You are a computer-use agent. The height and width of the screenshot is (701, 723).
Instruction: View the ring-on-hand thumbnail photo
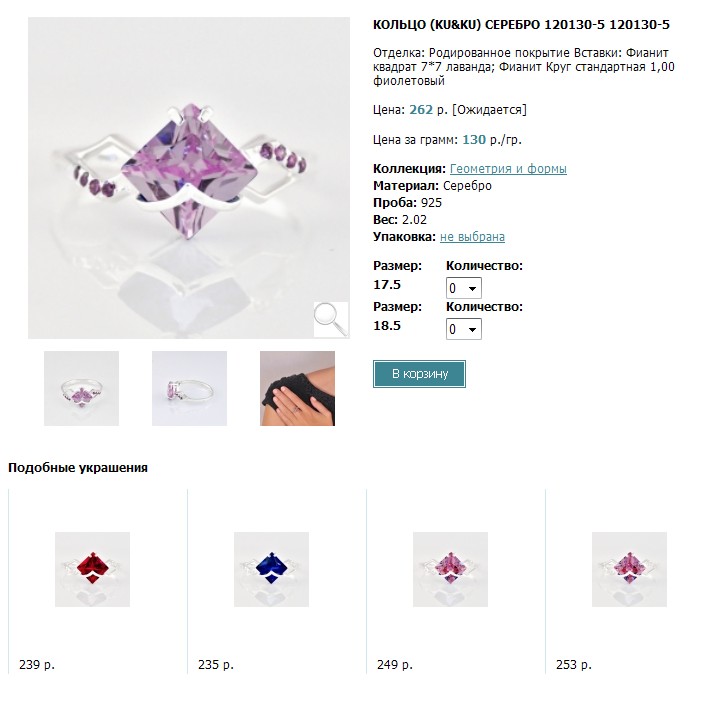(x=297, y=388)
